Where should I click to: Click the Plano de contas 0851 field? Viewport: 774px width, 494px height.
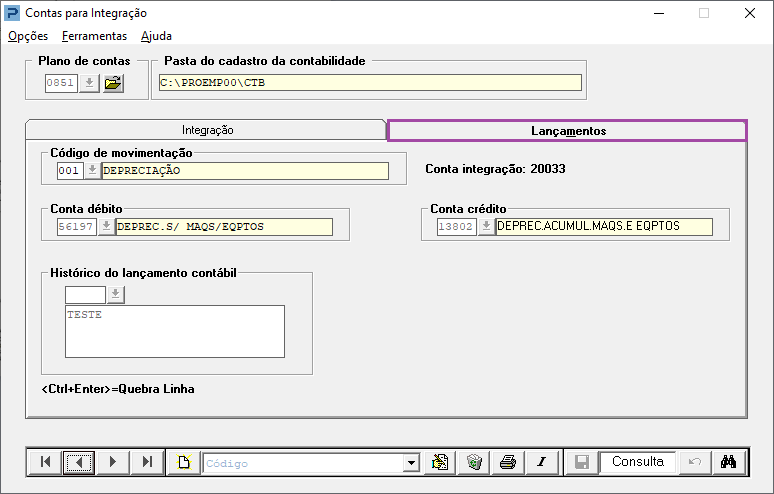click(x=61, y=82)
